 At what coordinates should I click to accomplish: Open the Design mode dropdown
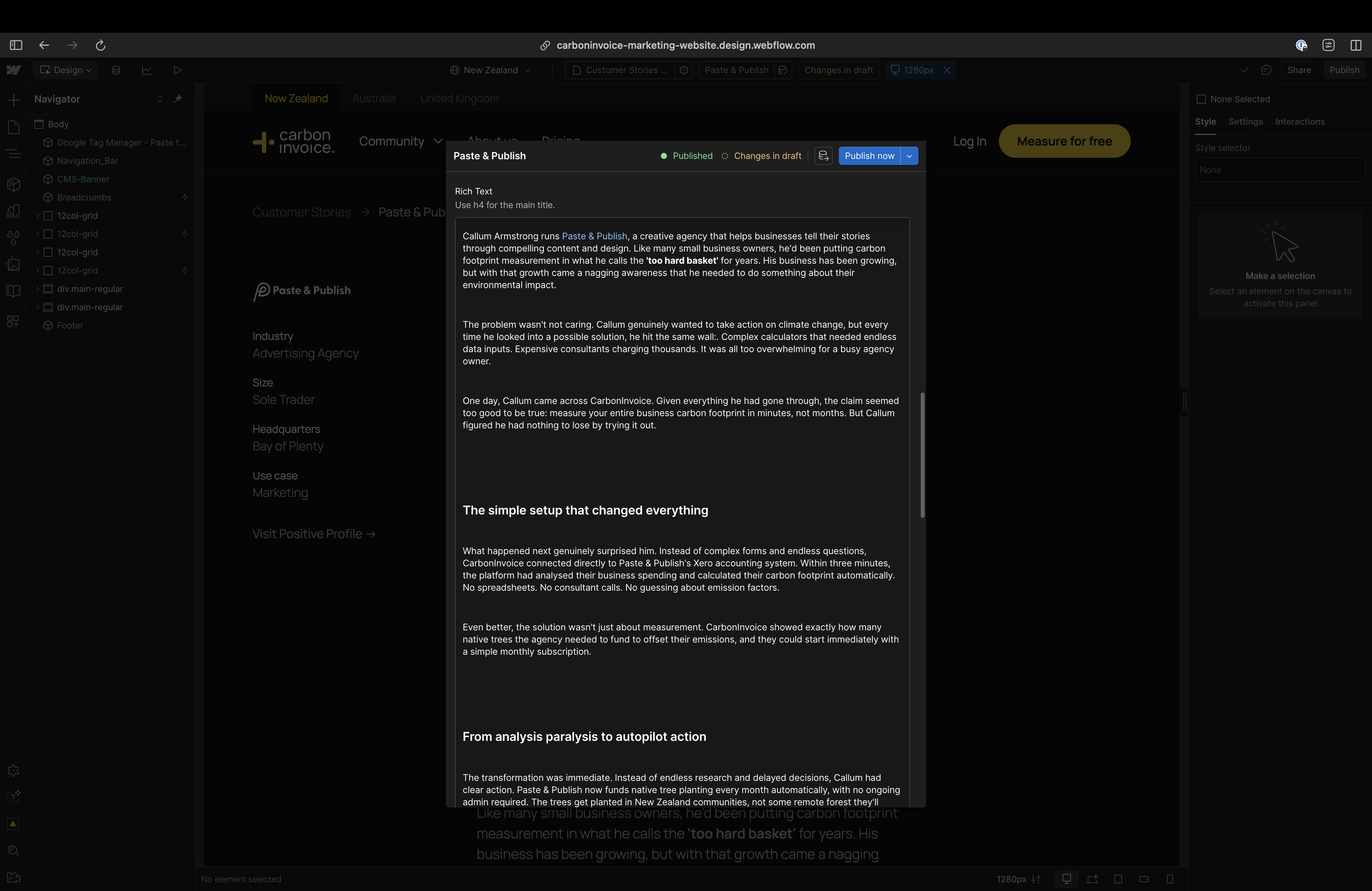coord(65,70)
